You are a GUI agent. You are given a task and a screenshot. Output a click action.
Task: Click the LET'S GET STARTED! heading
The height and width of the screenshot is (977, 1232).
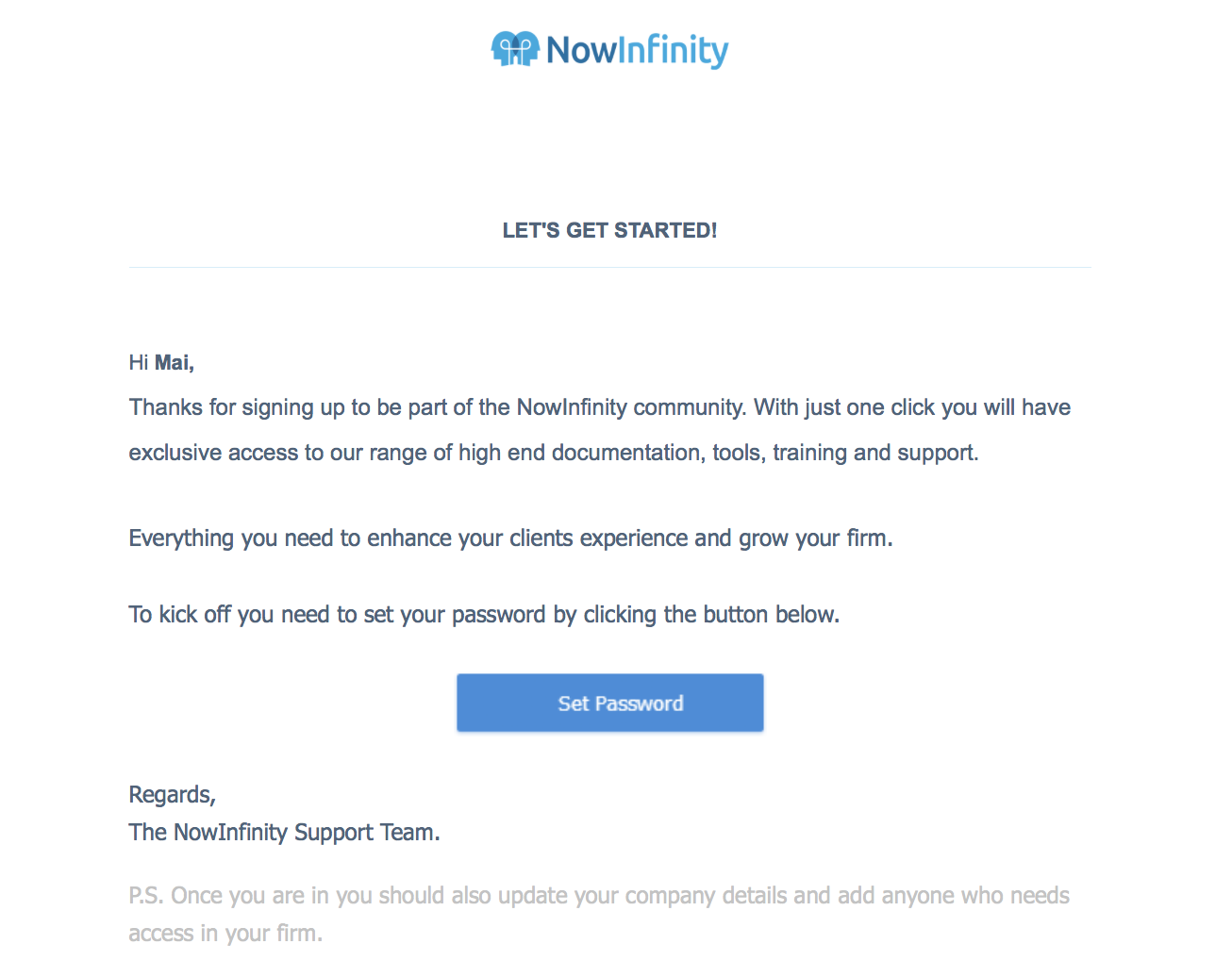(x=609, y=230)
